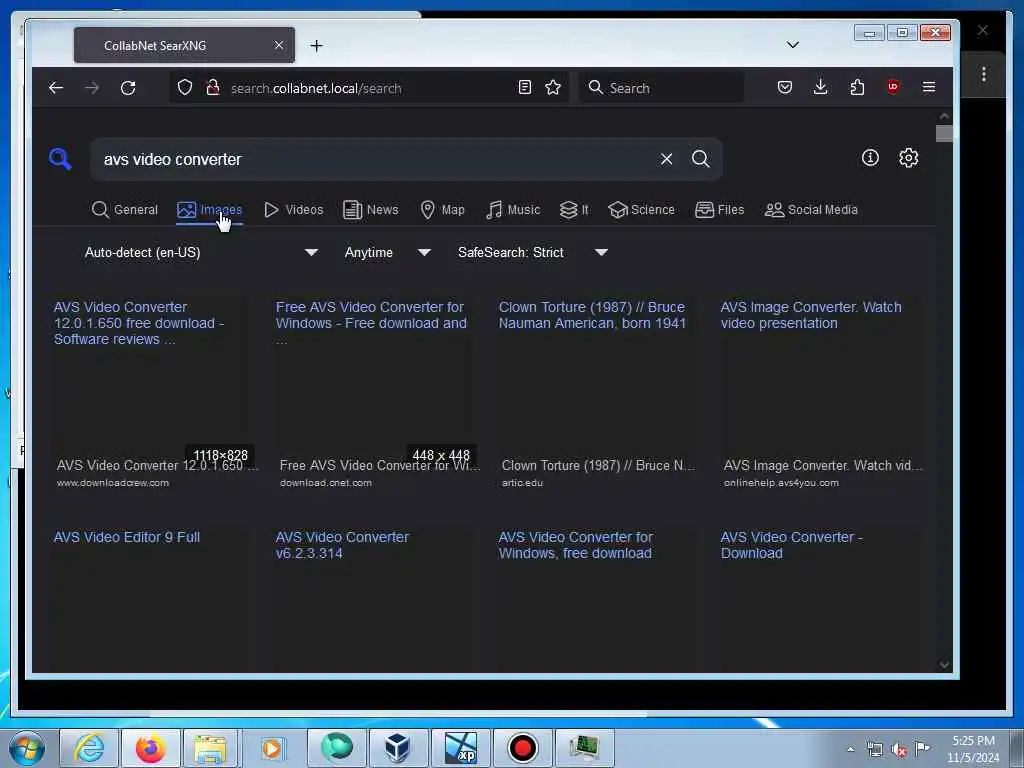Submit search with the magnifier button
Image resolution: width=1024 pixels, height=768 pixels.
tap(701, 159)
